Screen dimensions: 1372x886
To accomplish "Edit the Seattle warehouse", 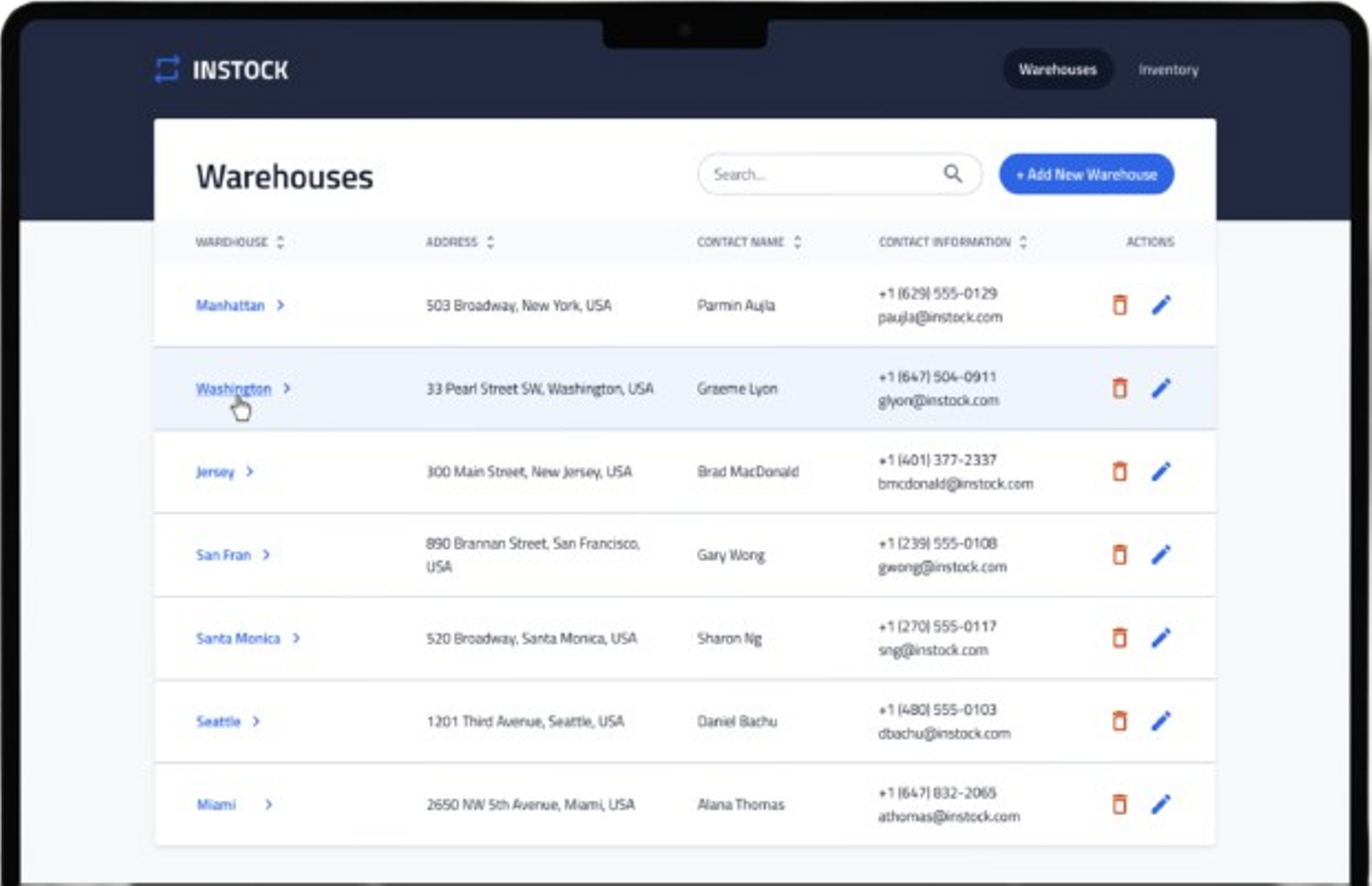I will pyautogui.click(x=1161, y=721).
